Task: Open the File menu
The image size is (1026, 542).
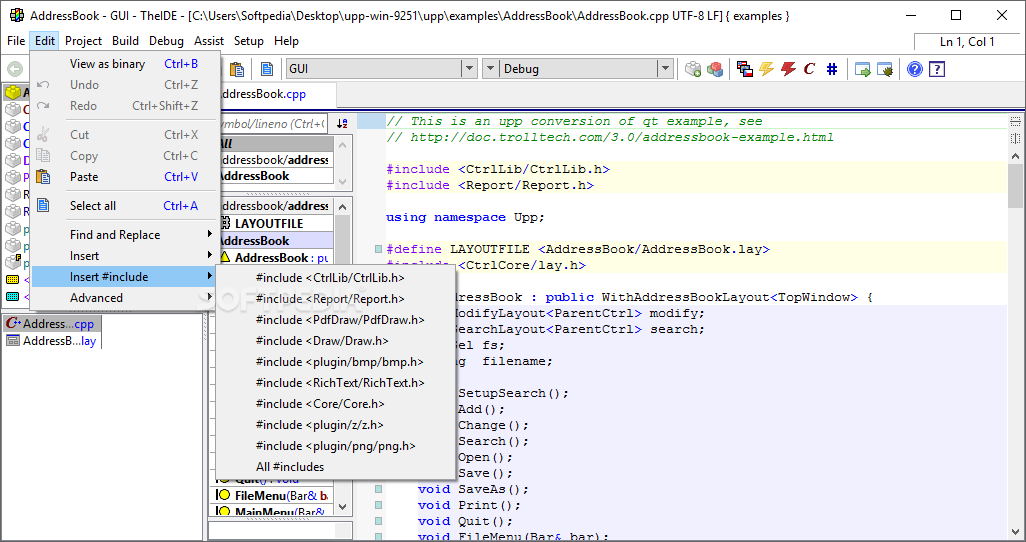Action: 16,41
